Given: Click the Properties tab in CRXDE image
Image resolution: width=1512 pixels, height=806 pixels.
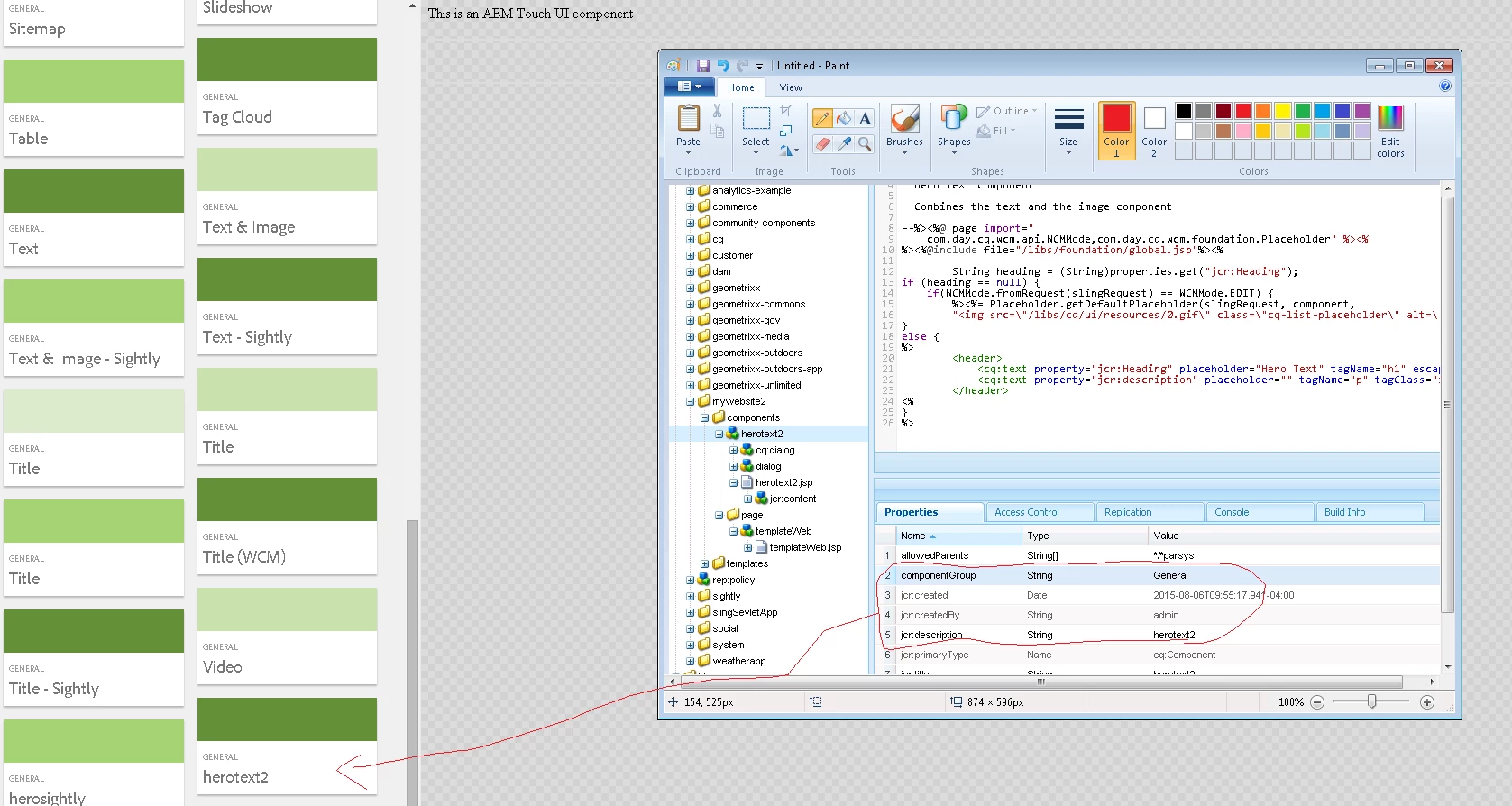Looking at the screenshot, I should click(930, 512).
